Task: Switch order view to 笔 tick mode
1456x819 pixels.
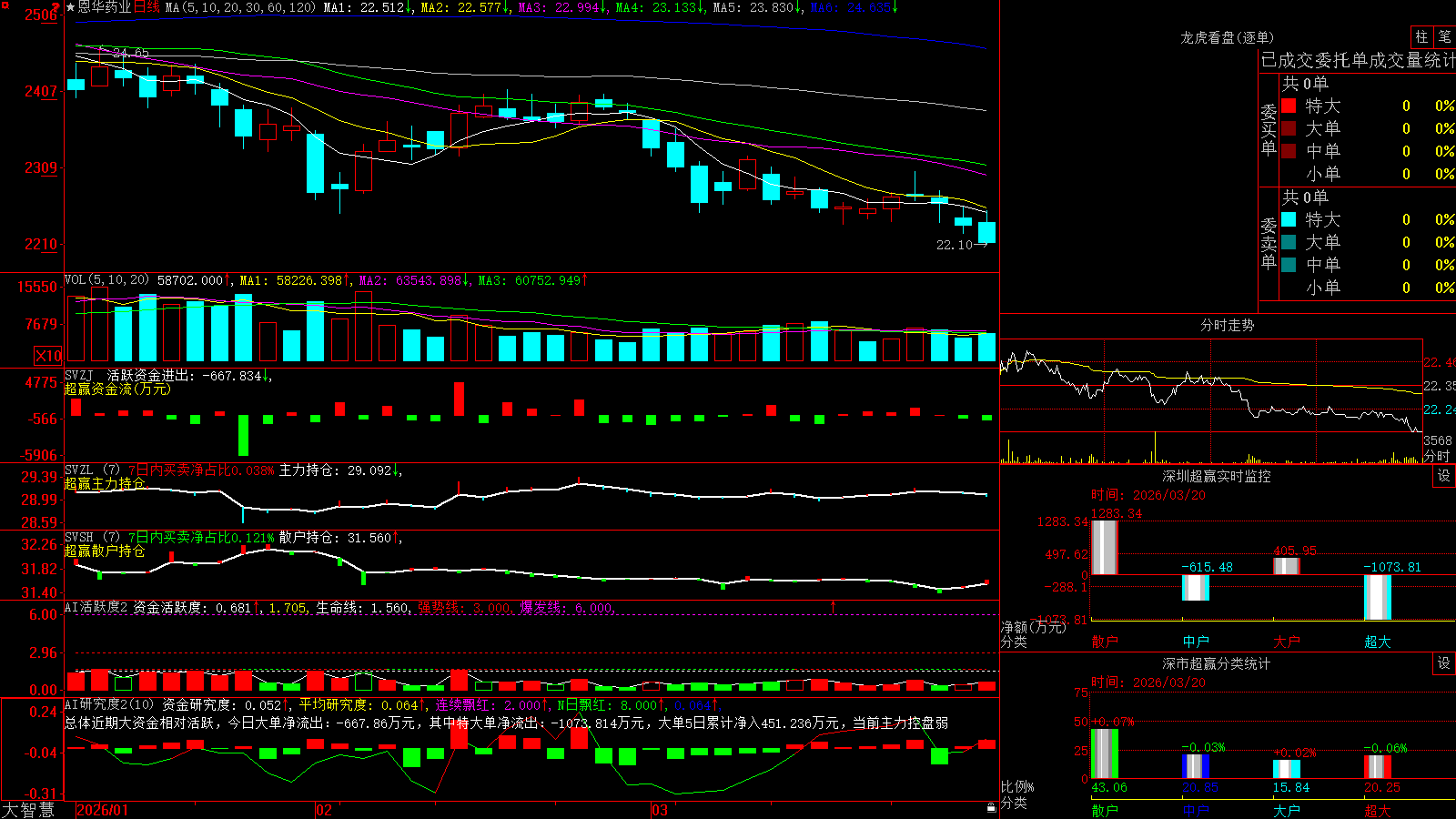Action: coord(1444,36)
